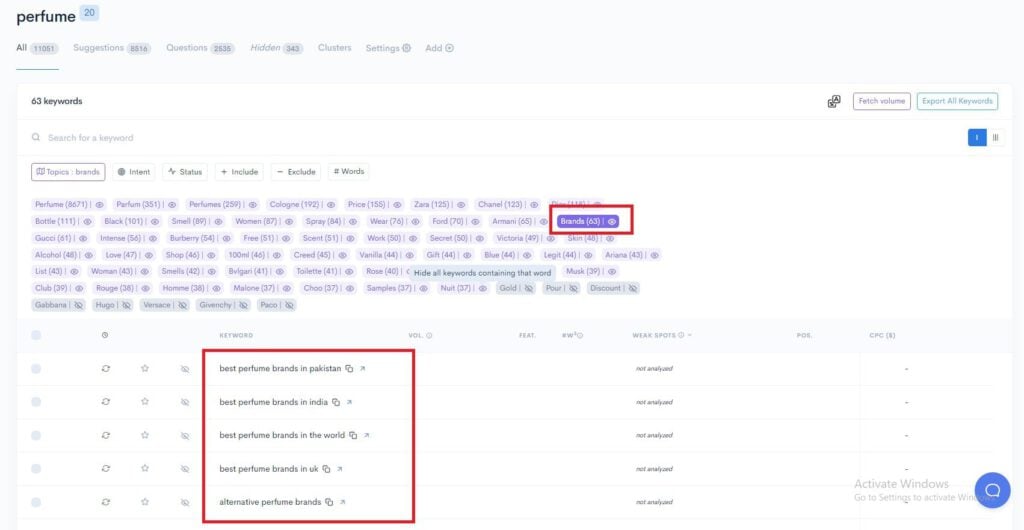Copy the keyword 'best perfume brands in pakistan'
The image size is (1024, 530).
349,369
